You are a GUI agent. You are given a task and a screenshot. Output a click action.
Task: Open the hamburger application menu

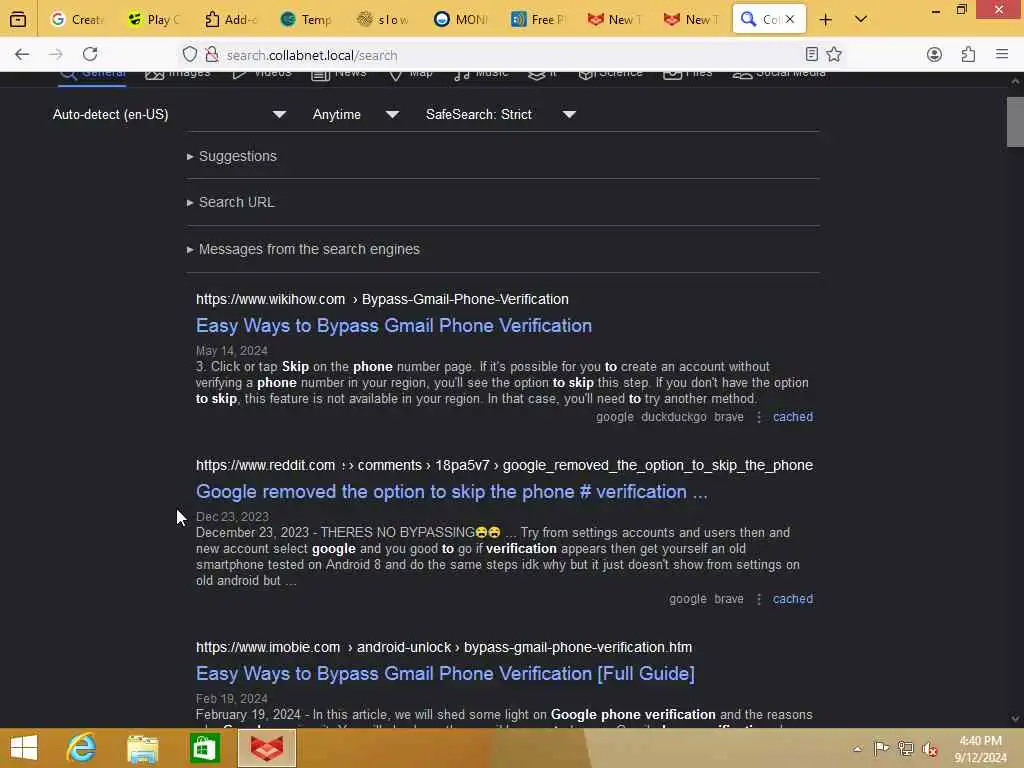coord(1002,54)
